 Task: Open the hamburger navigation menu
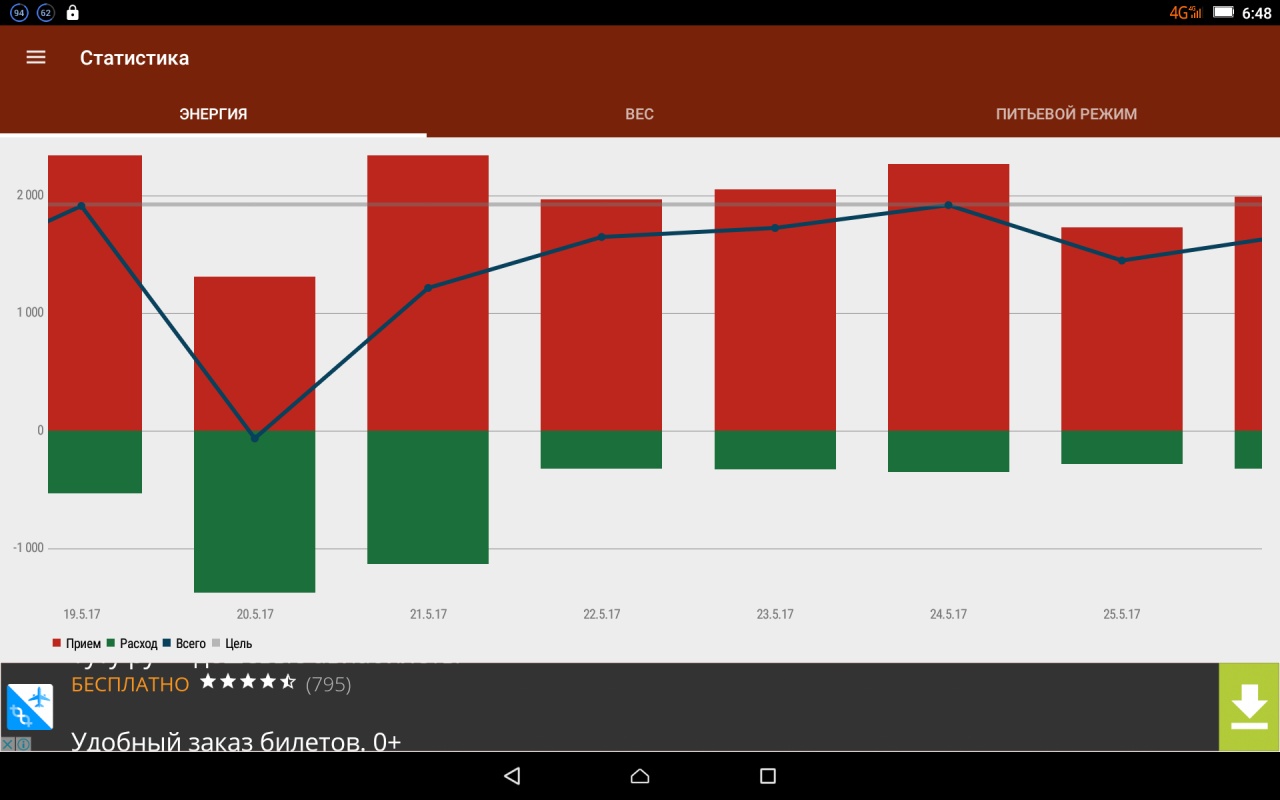click(36, 58)
